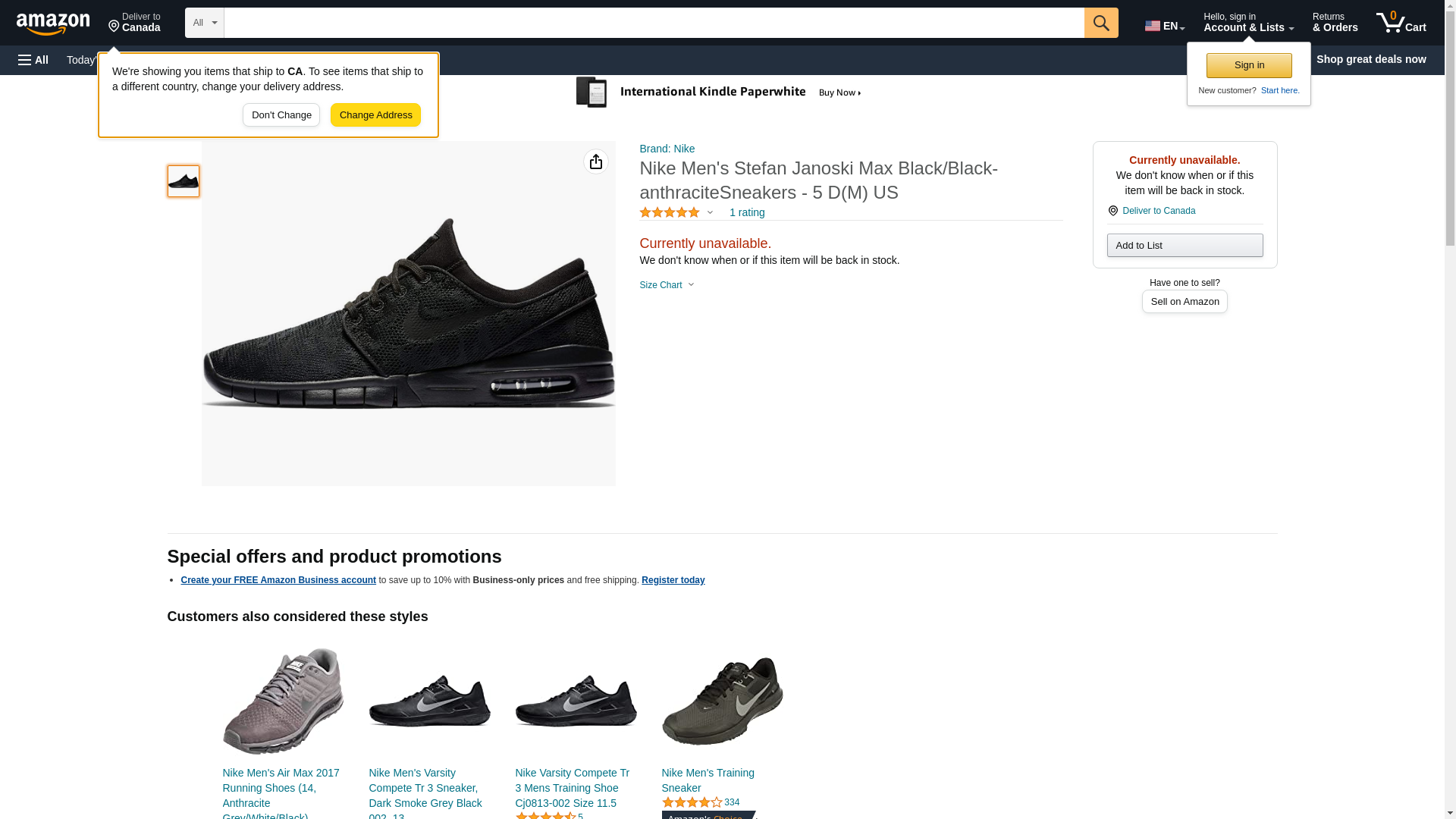Screen dimensions: 1456x819
Task: Click the Deliver to Canada location icon
Action: [114, 27]
